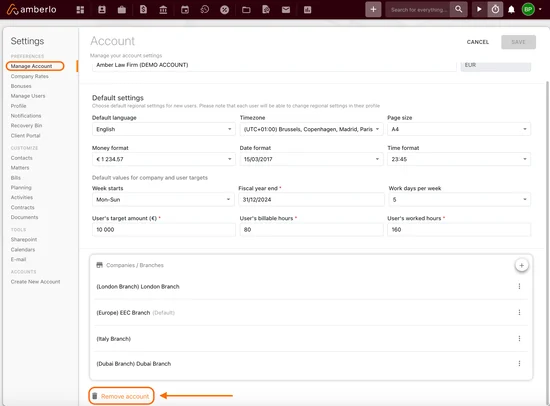Expand the Default language dropdown

click(x=163, y=129)
